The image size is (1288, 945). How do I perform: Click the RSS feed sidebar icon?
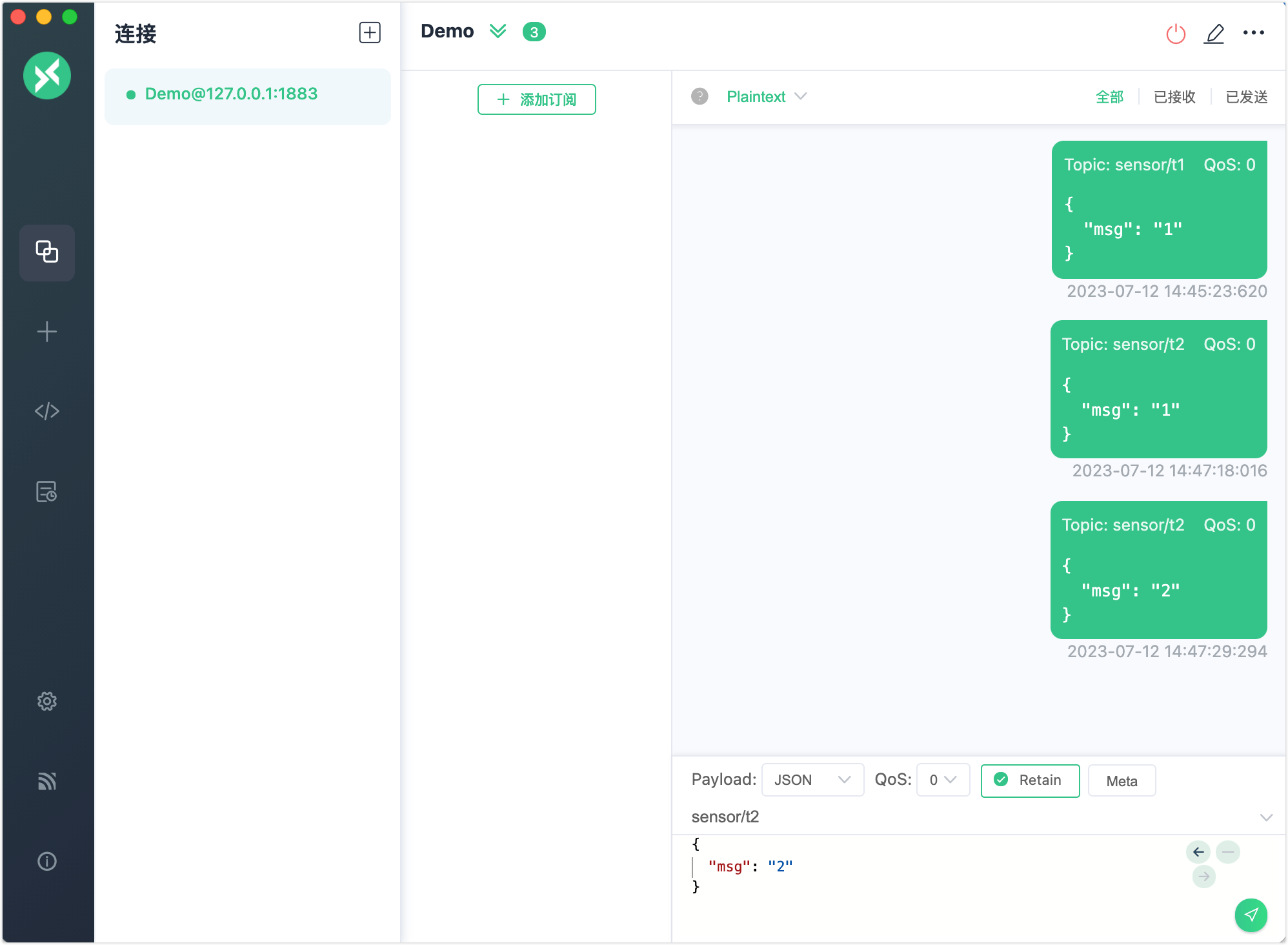(x=46, y=781)
